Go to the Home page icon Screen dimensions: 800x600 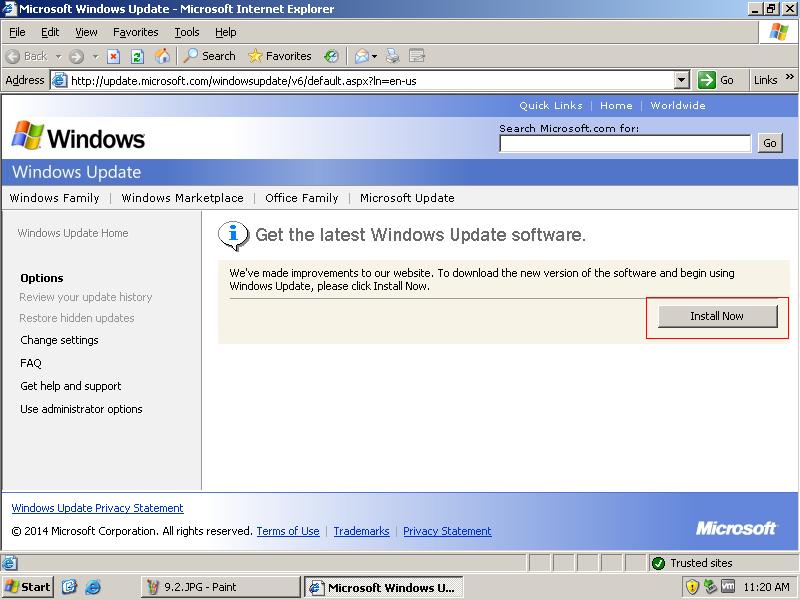tap(162, 56)
